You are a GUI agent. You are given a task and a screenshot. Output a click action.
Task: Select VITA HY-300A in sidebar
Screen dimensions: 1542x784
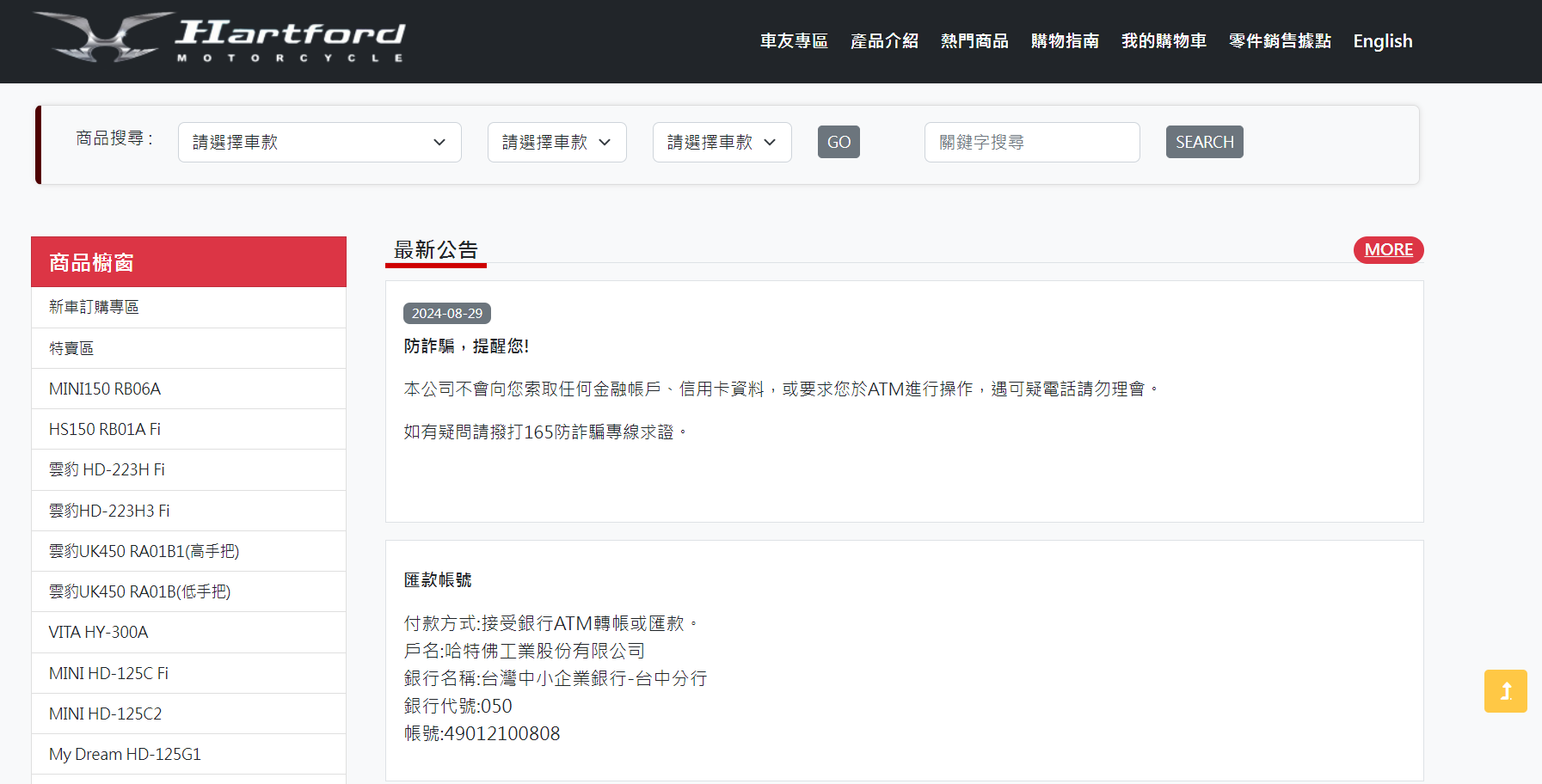point(188,633)
